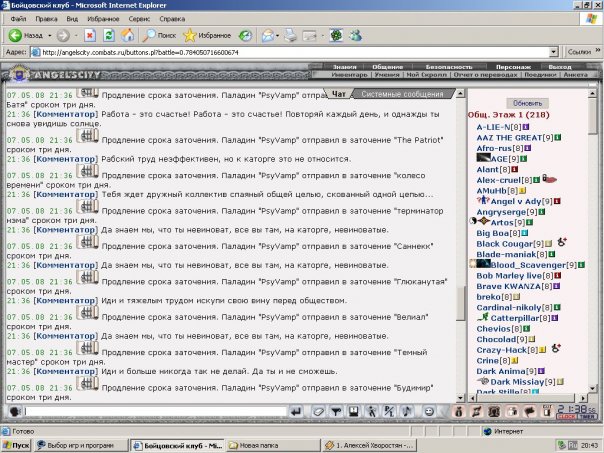Expand the Edit button dropdown arrow

pyautogui.click(x=322, y=36)
